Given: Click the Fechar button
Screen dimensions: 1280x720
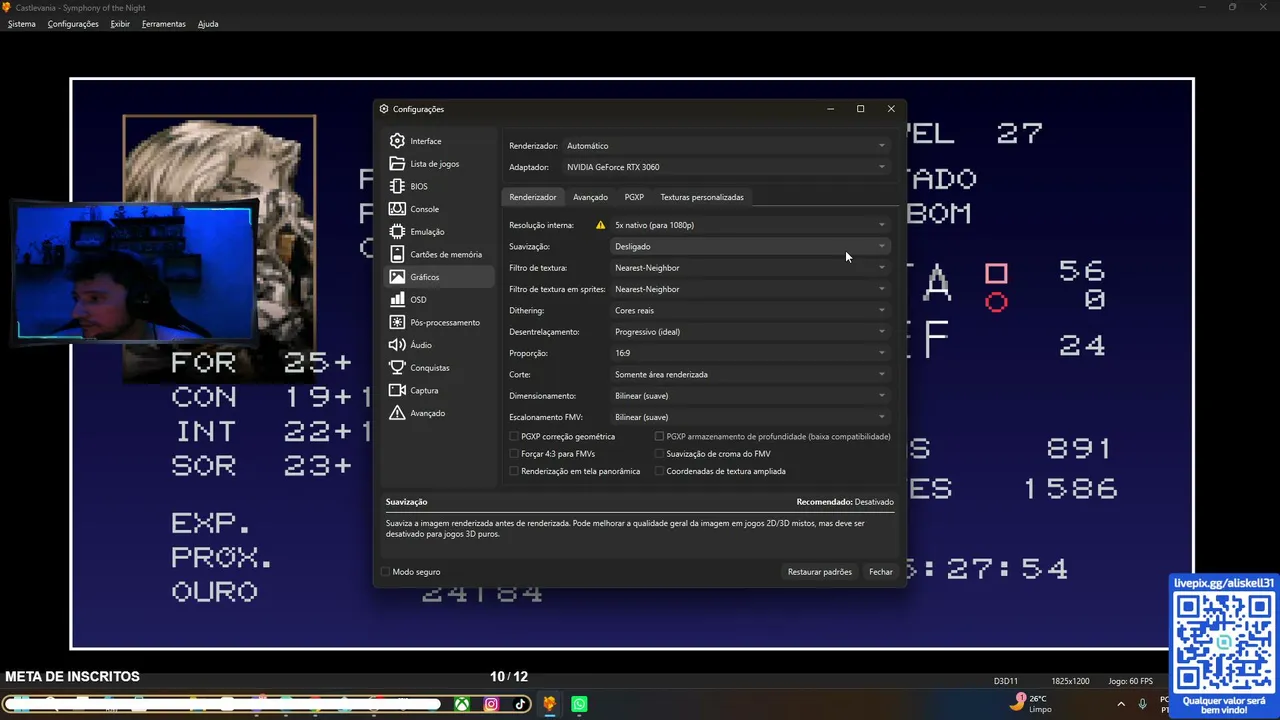Looking at the screenshot, I should 881,572.
